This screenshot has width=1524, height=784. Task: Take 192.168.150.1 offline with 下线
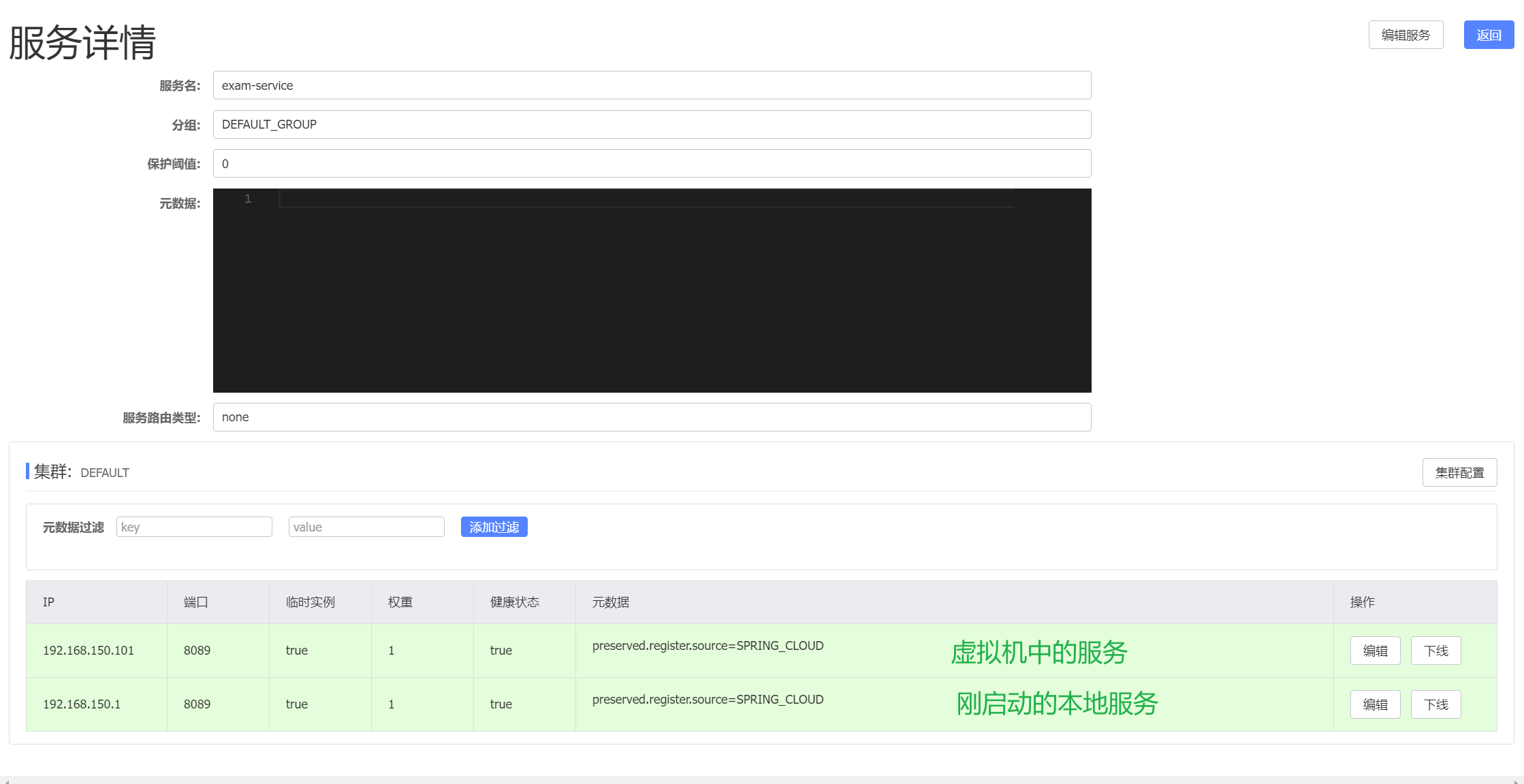(1435, 704)
